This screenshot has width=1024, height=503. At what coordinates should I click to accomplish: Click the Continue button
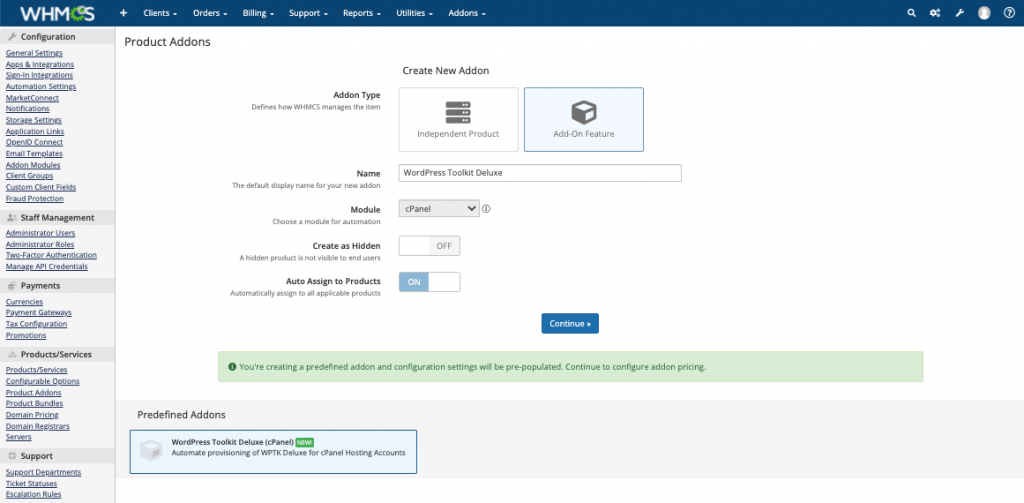[x=570, y=323]
